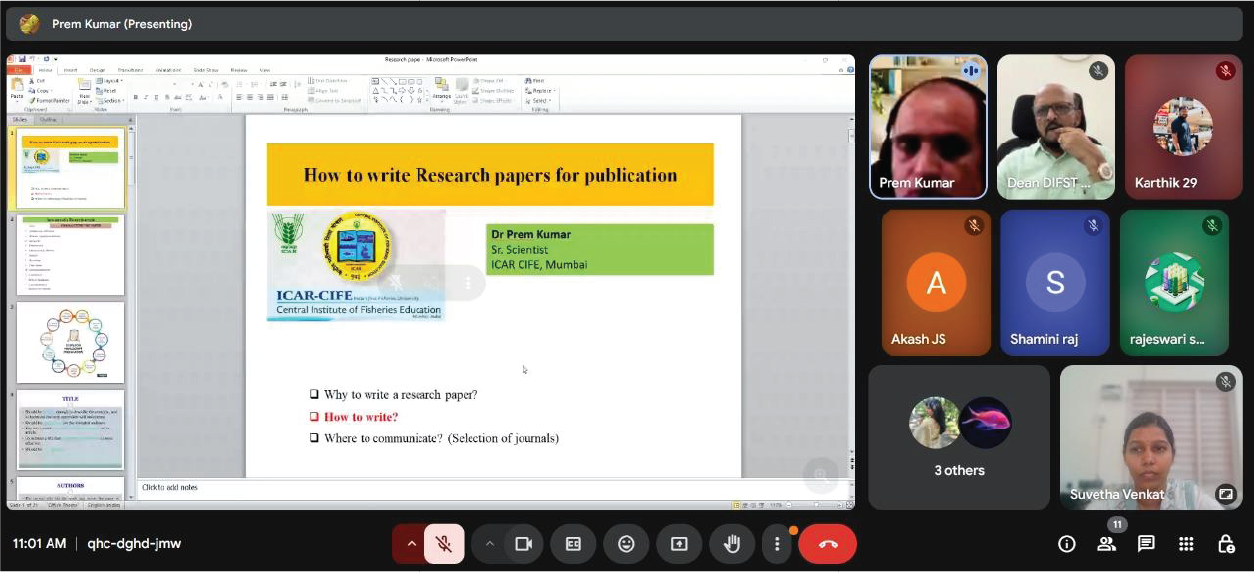Expand audio settings arrow beside microphone
Viewport: 1254px width, 572px height.
pos(410,544)
